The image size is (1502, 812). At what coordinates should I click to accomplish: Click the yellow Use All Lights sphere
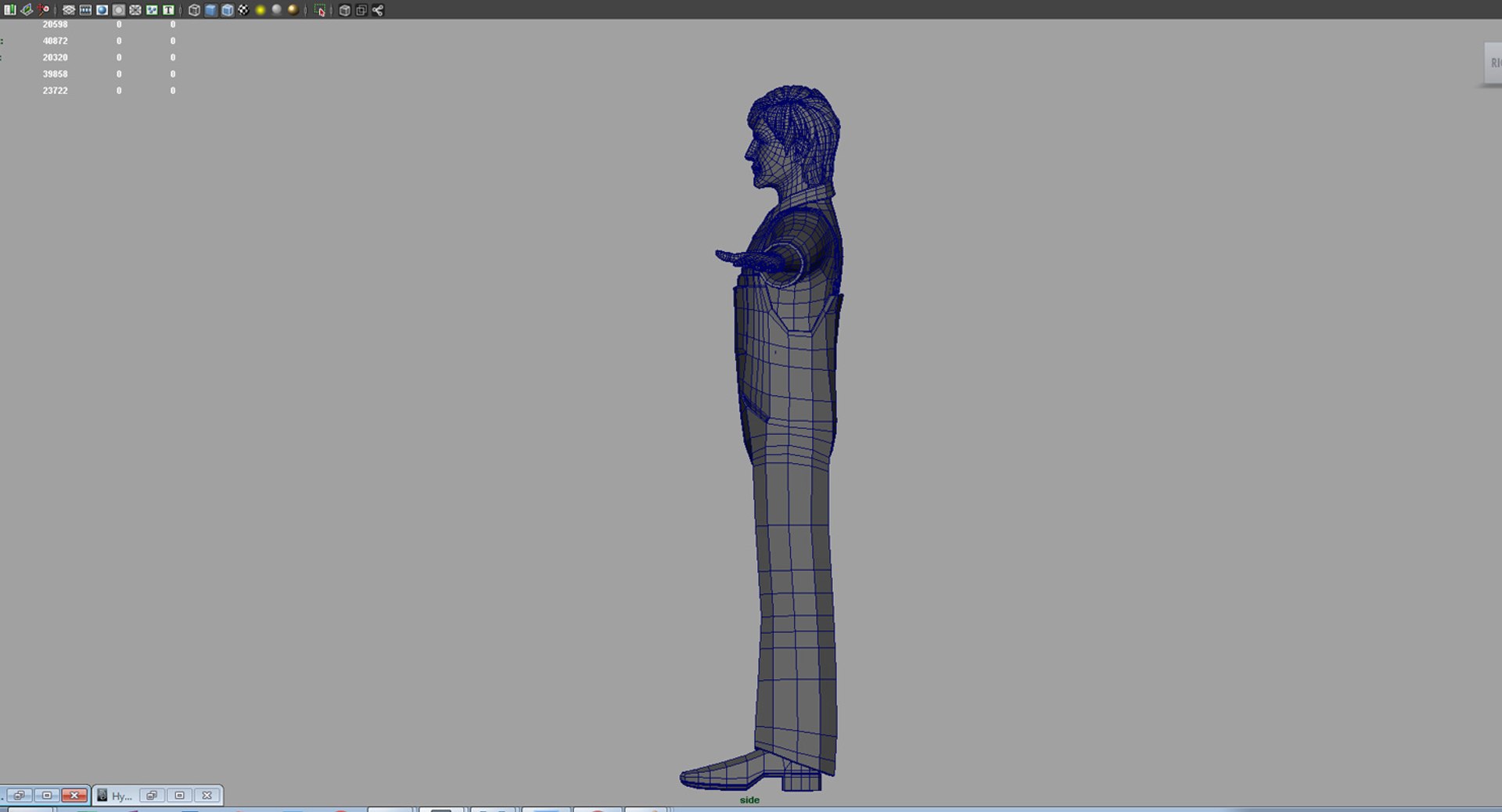point(261,10)
